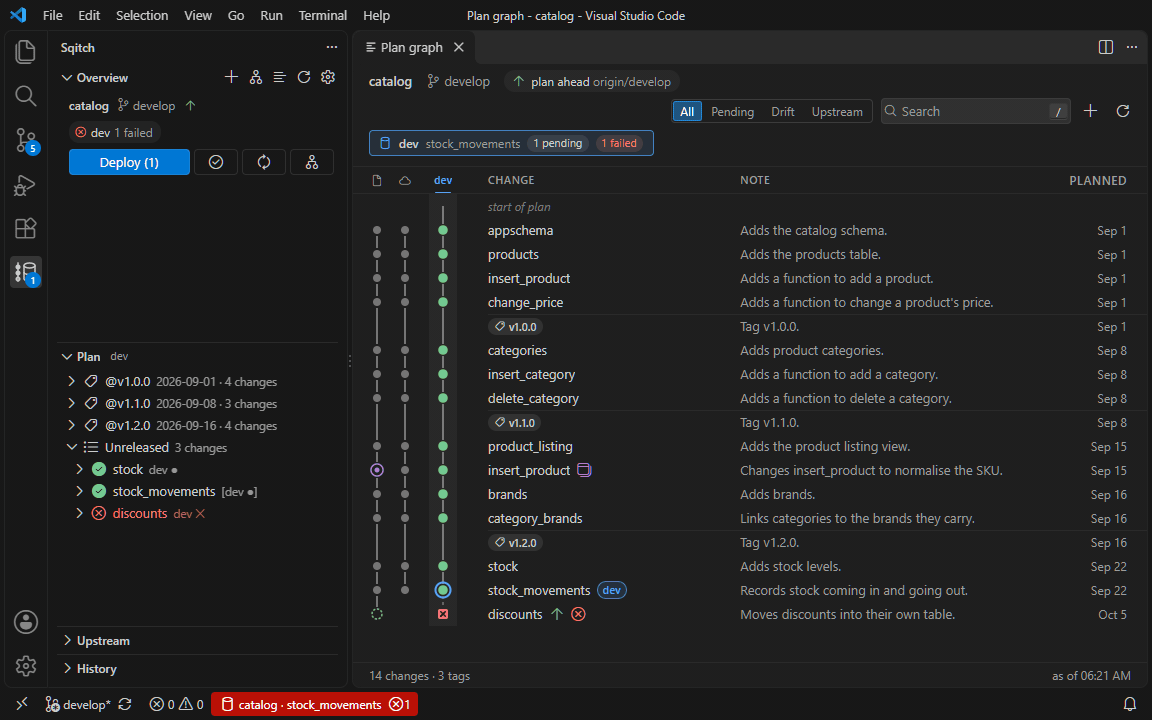This screenshot has width=1152, height=720.
Task: Click catalog · stock_movements in the status bar
Action: [x=315, y=705]
